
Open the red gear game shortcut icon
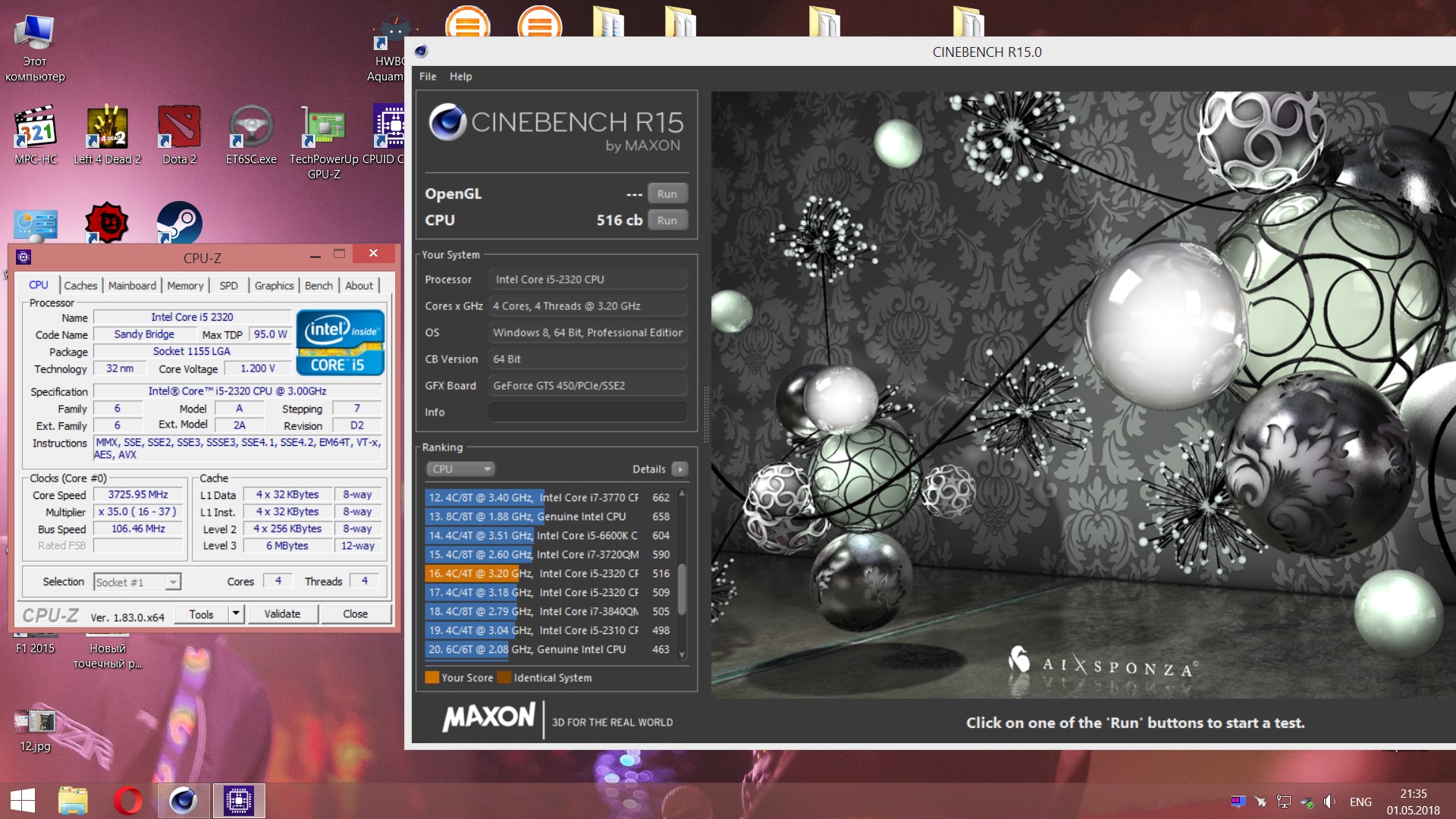tap(107, 222)
